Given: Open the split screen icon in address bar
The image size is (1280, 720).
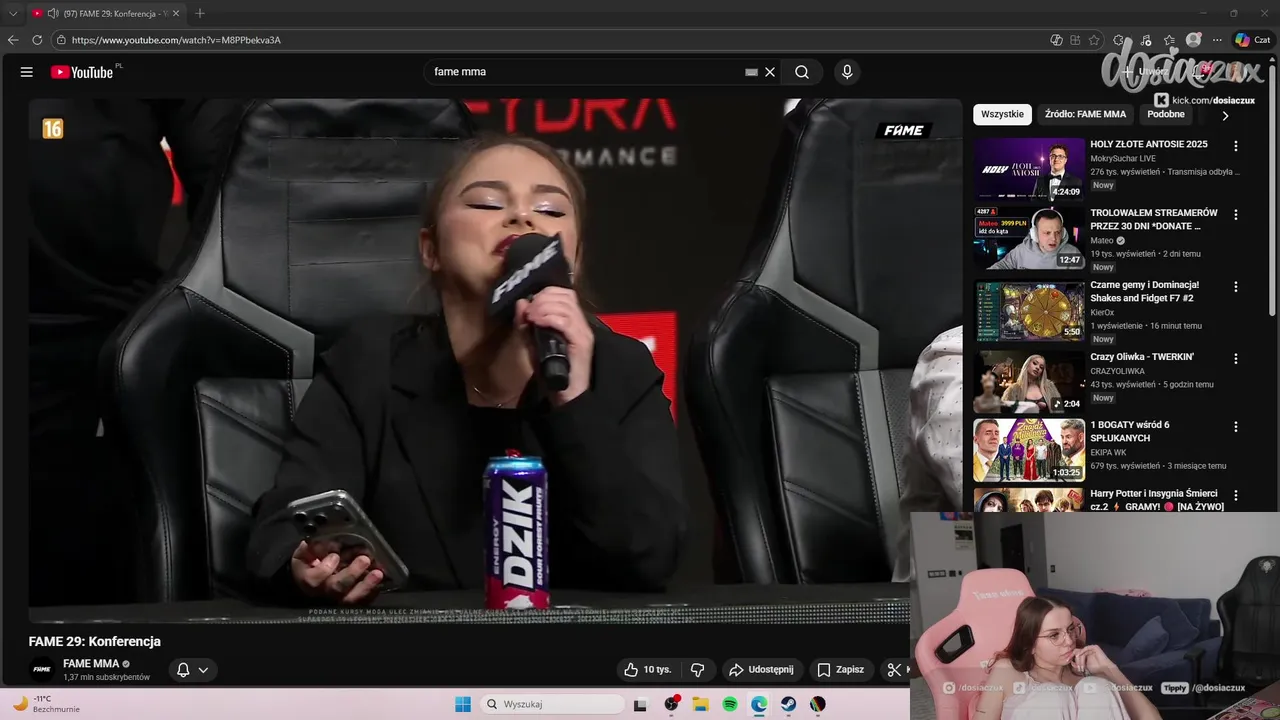Looking at the screenshot, I should [x=1075, y=40].
